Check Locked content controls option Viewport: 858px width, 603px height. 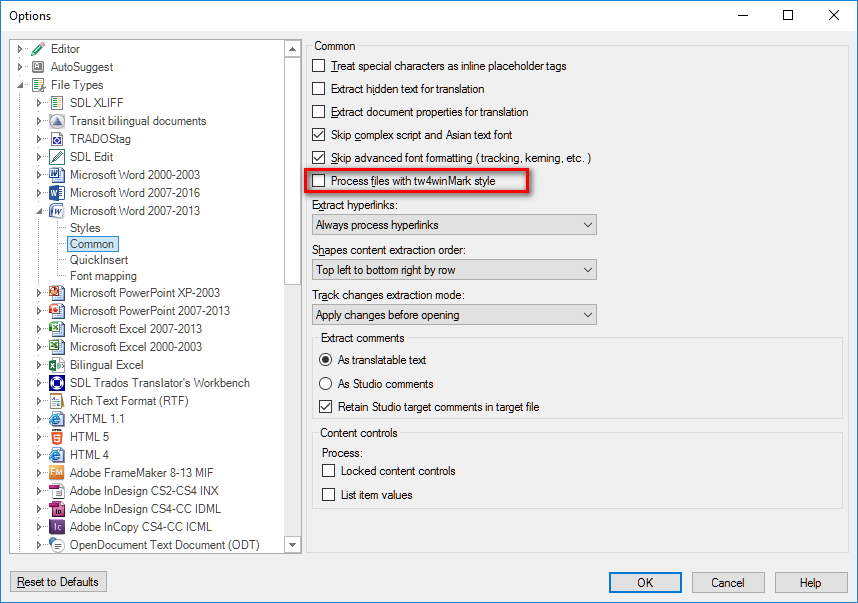[x=328, y=471]
